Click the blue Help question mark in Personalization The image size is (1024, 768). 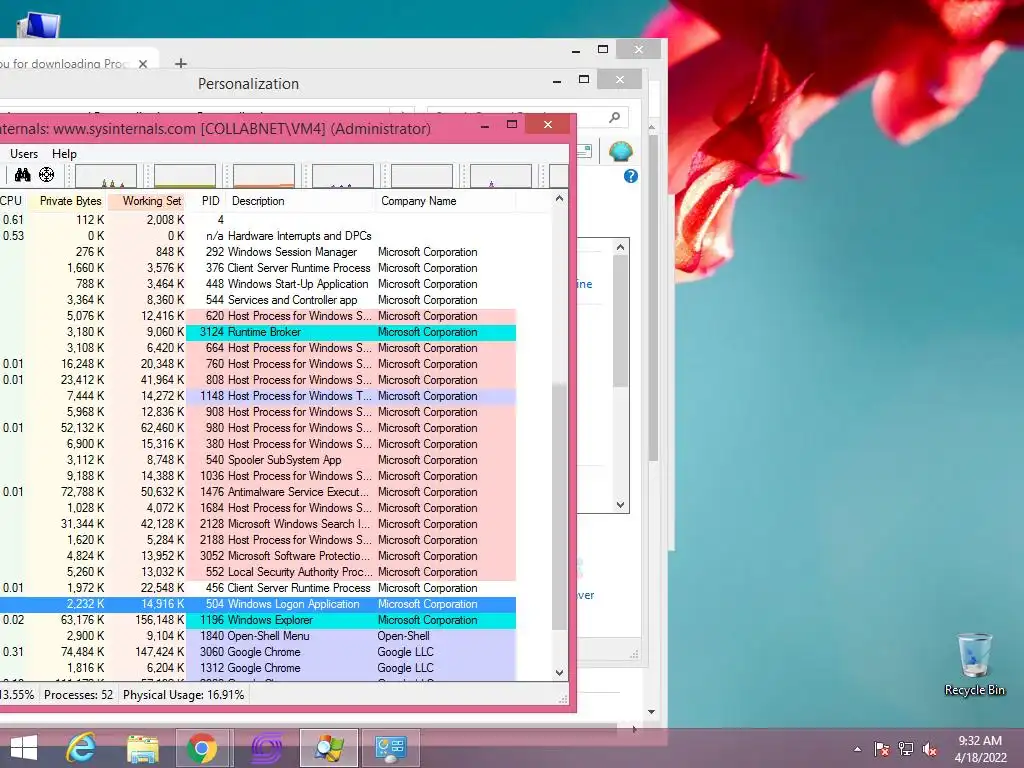click(x=630, y=176)
